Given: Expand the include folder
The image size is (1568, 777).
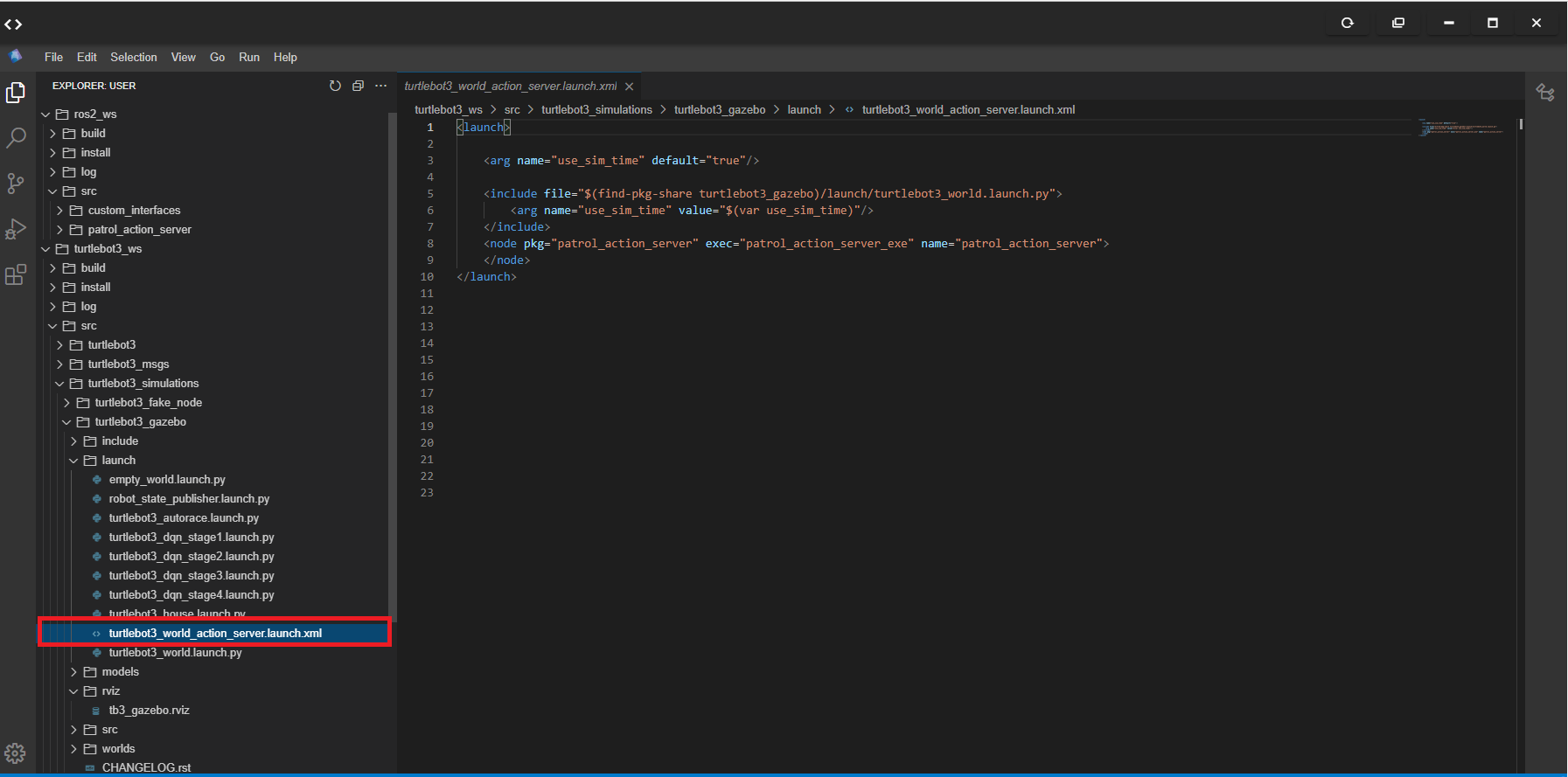Looking at the screenshot, I should pos(73,441).
